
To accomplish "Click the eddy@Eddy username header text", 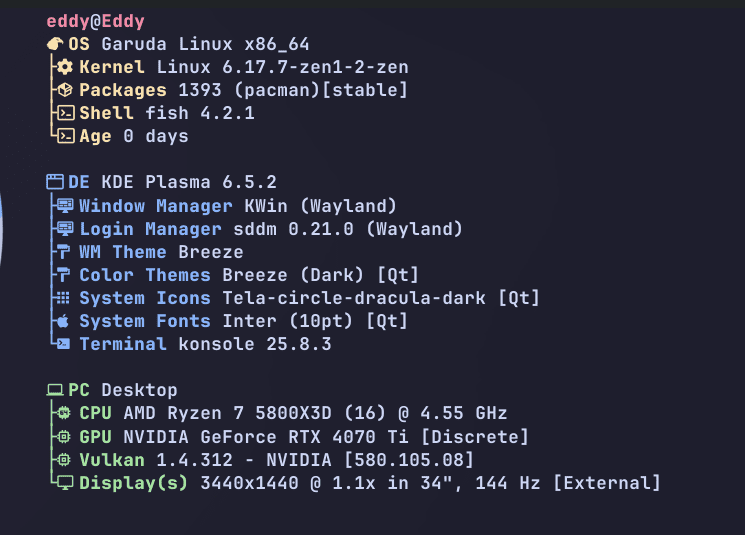I will coord(96,22).
